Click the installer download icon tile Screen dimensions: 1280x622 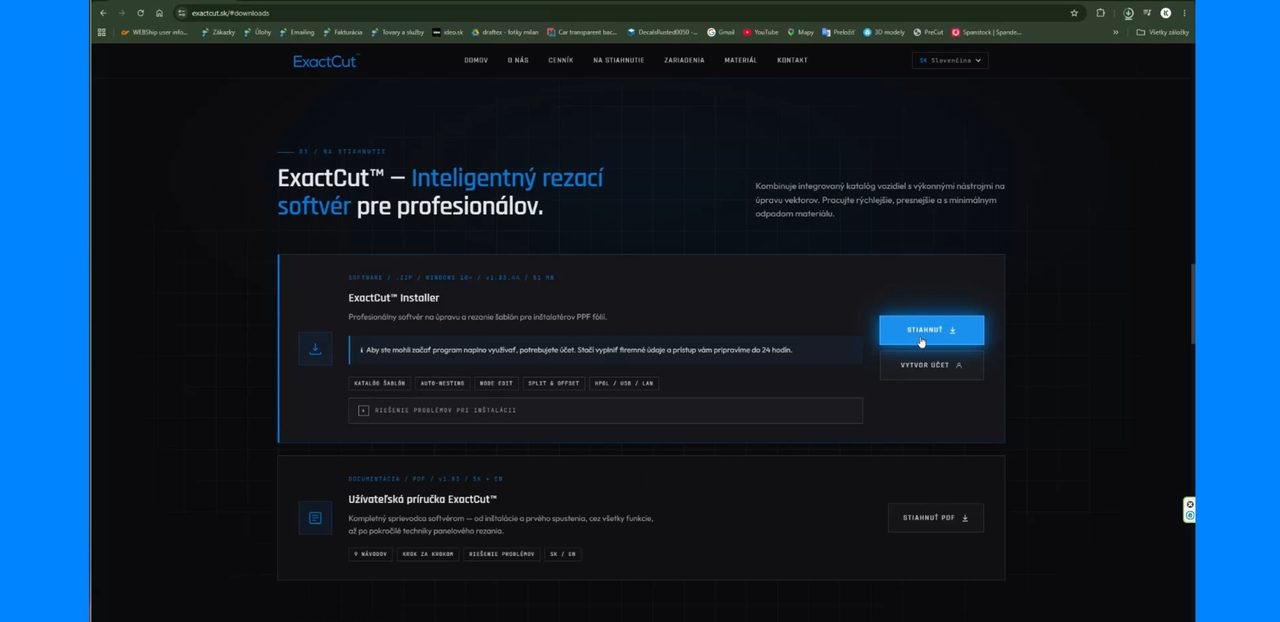click(x=315, y=348)
